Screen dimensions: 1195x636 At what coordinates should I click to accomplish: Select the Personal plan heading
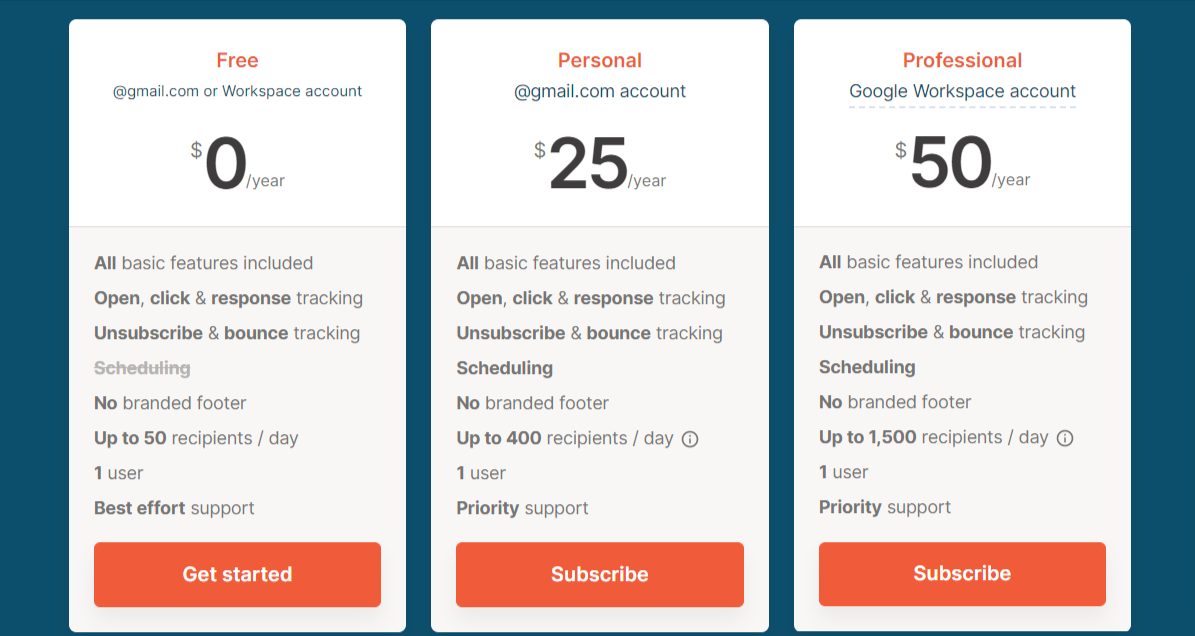(600, 60)
